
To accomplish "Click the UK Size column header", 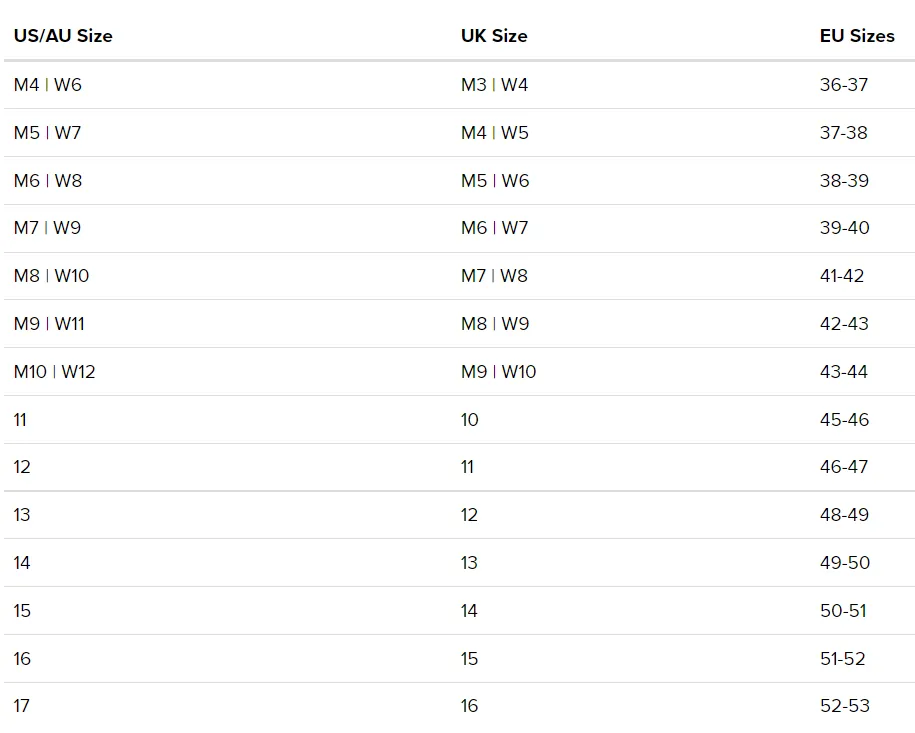I will point(494,36).
